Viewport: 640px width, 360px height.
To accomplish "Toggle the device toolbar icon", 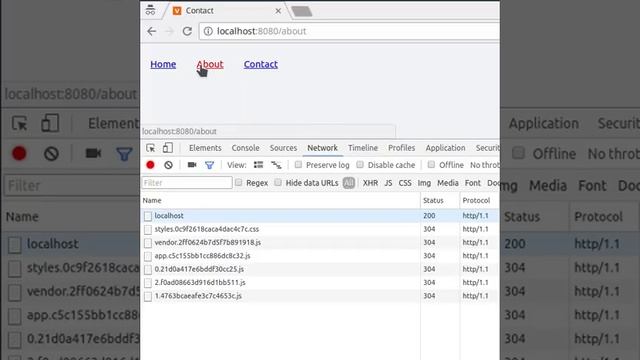I will 167,148.
